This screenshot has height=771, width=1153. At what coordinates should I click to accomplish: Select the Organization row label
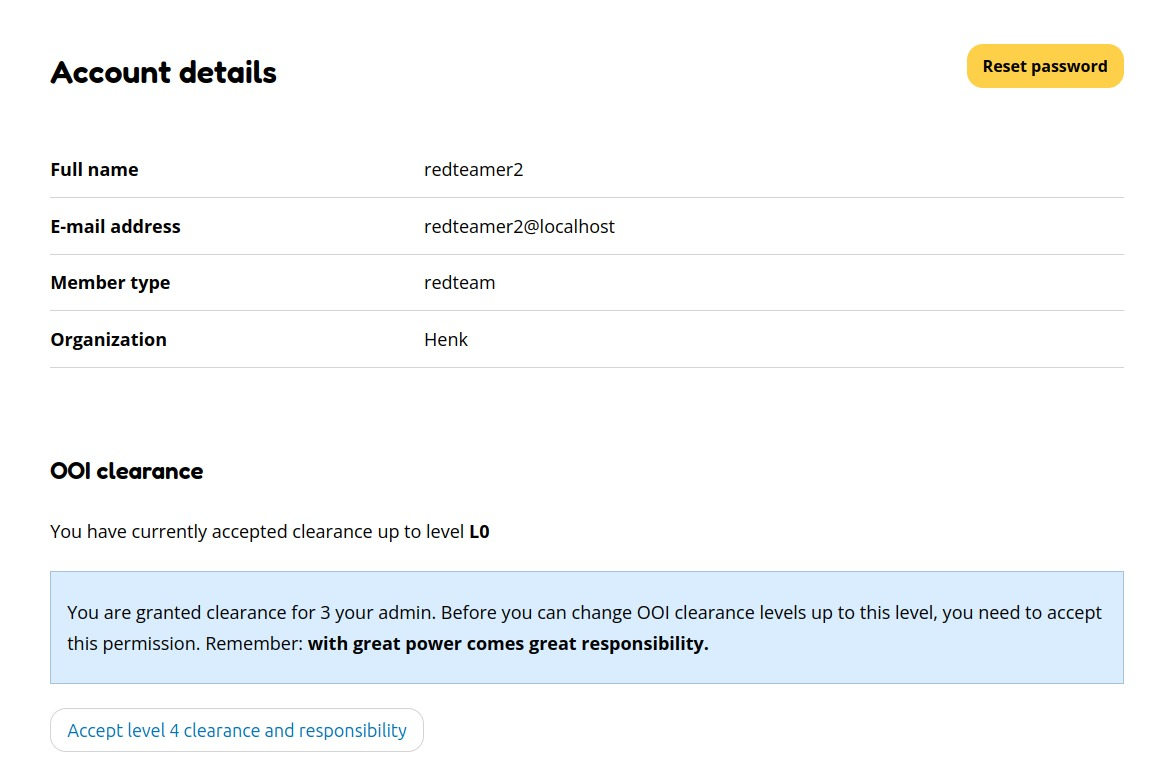(x=108, y=339)
